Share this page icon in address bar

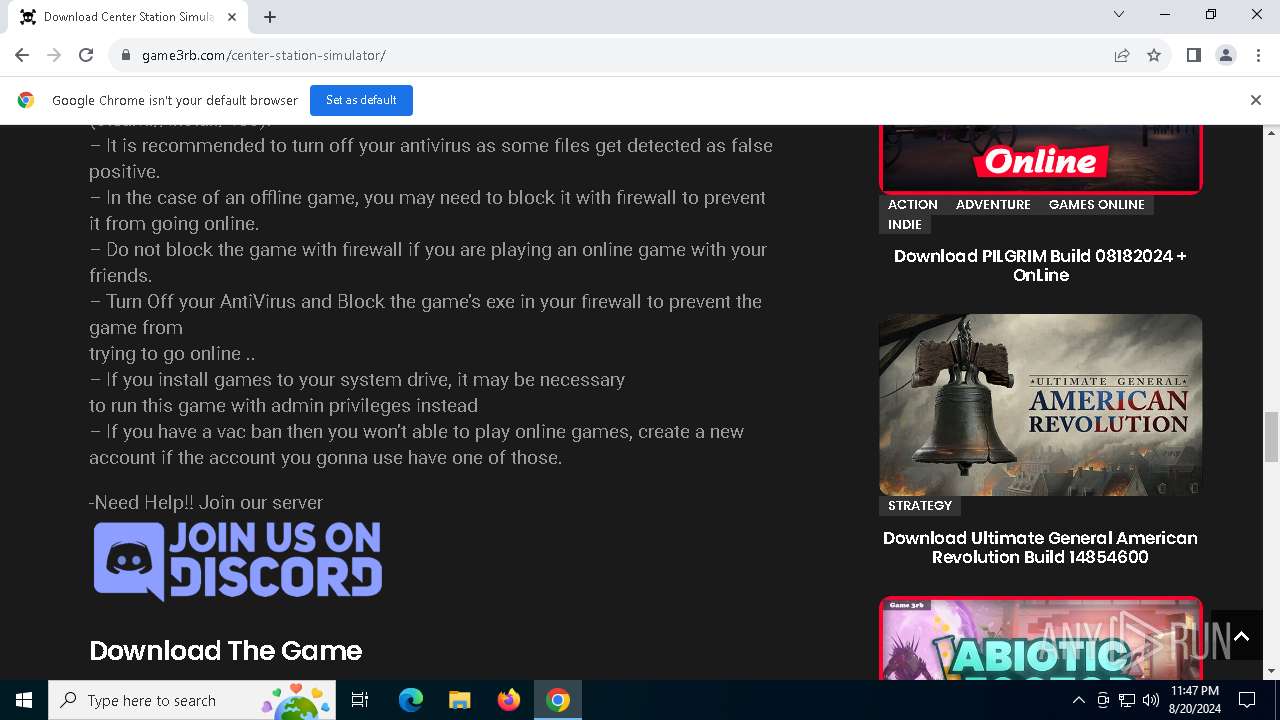tap(1122, 55)
